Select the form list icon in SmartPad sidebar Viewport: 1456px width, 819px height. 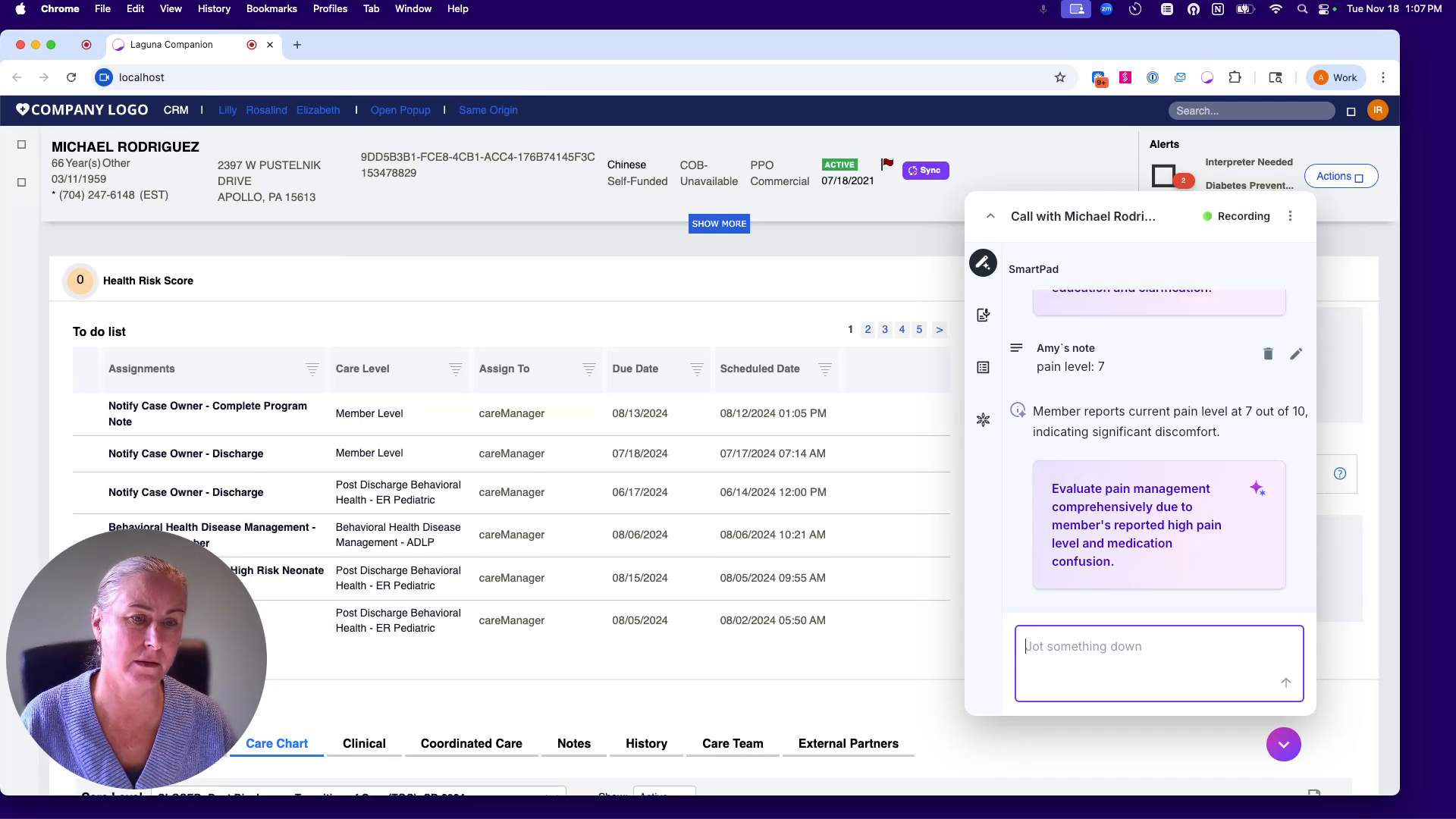pos(983,367)
